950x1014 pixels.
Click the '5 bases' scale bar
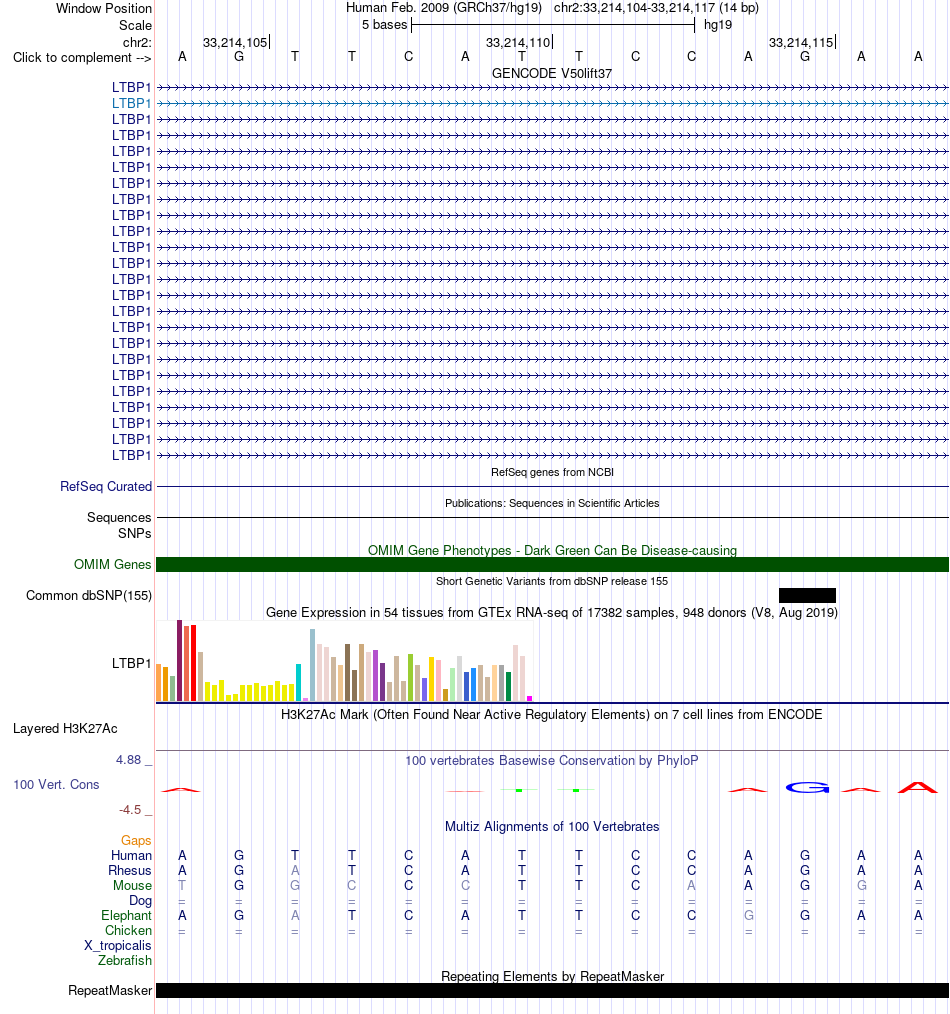pyautogui.click(x=553, y=25)
